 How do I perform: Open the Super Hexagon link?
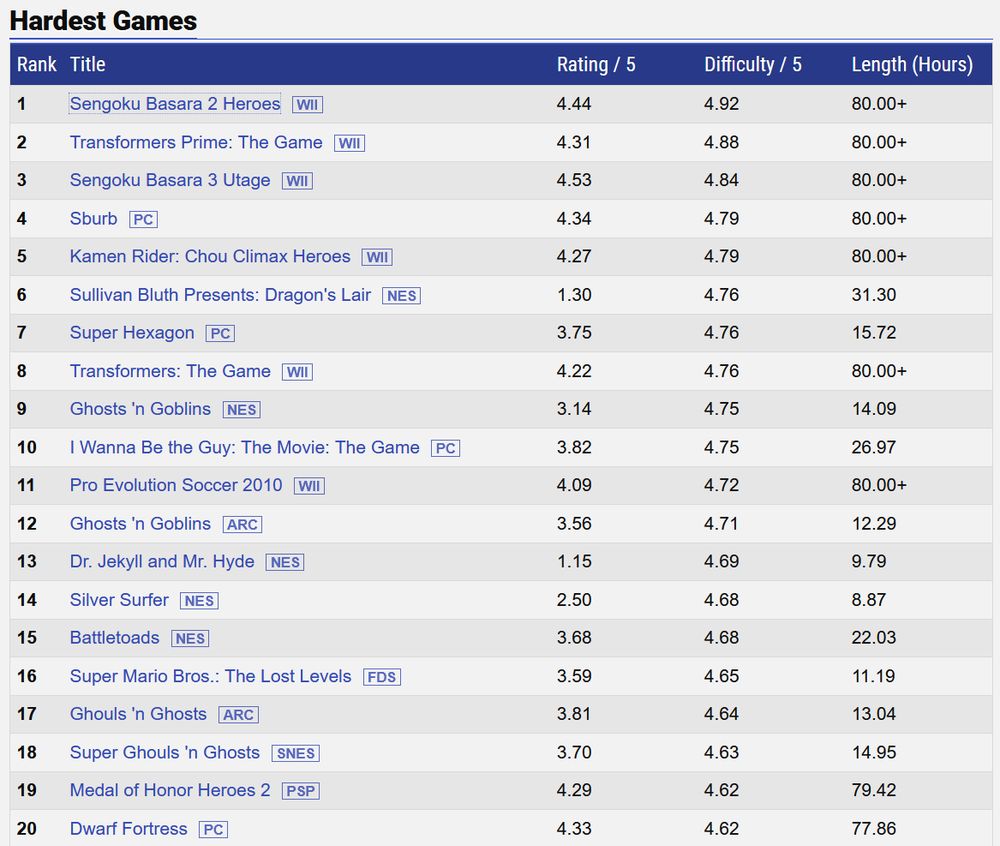point(131,333)
